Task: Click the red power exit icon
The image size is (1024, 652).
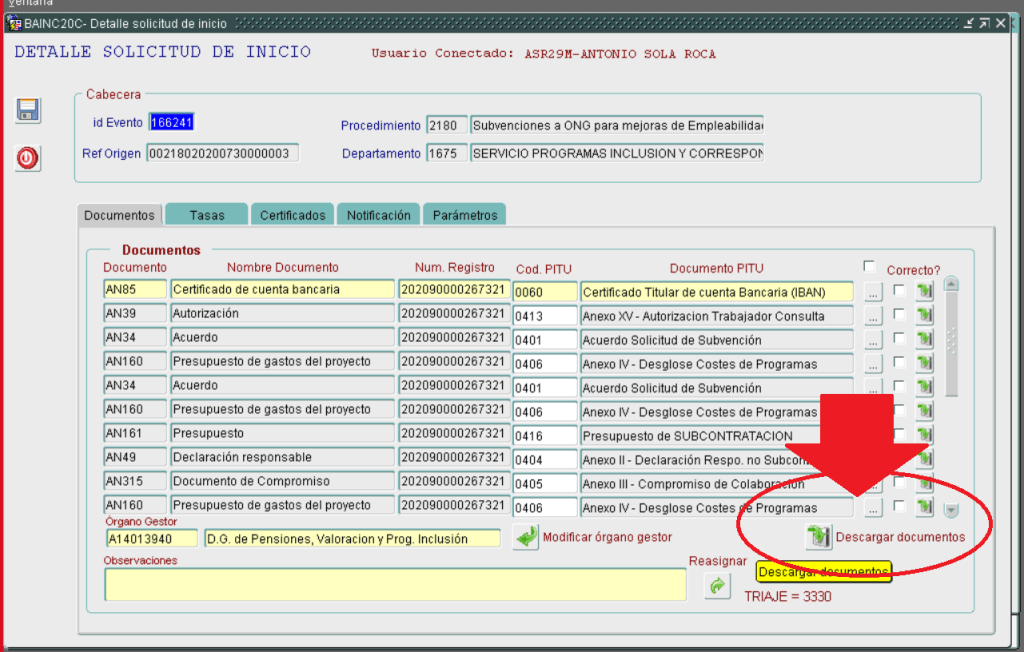Action: pos(28,158)
